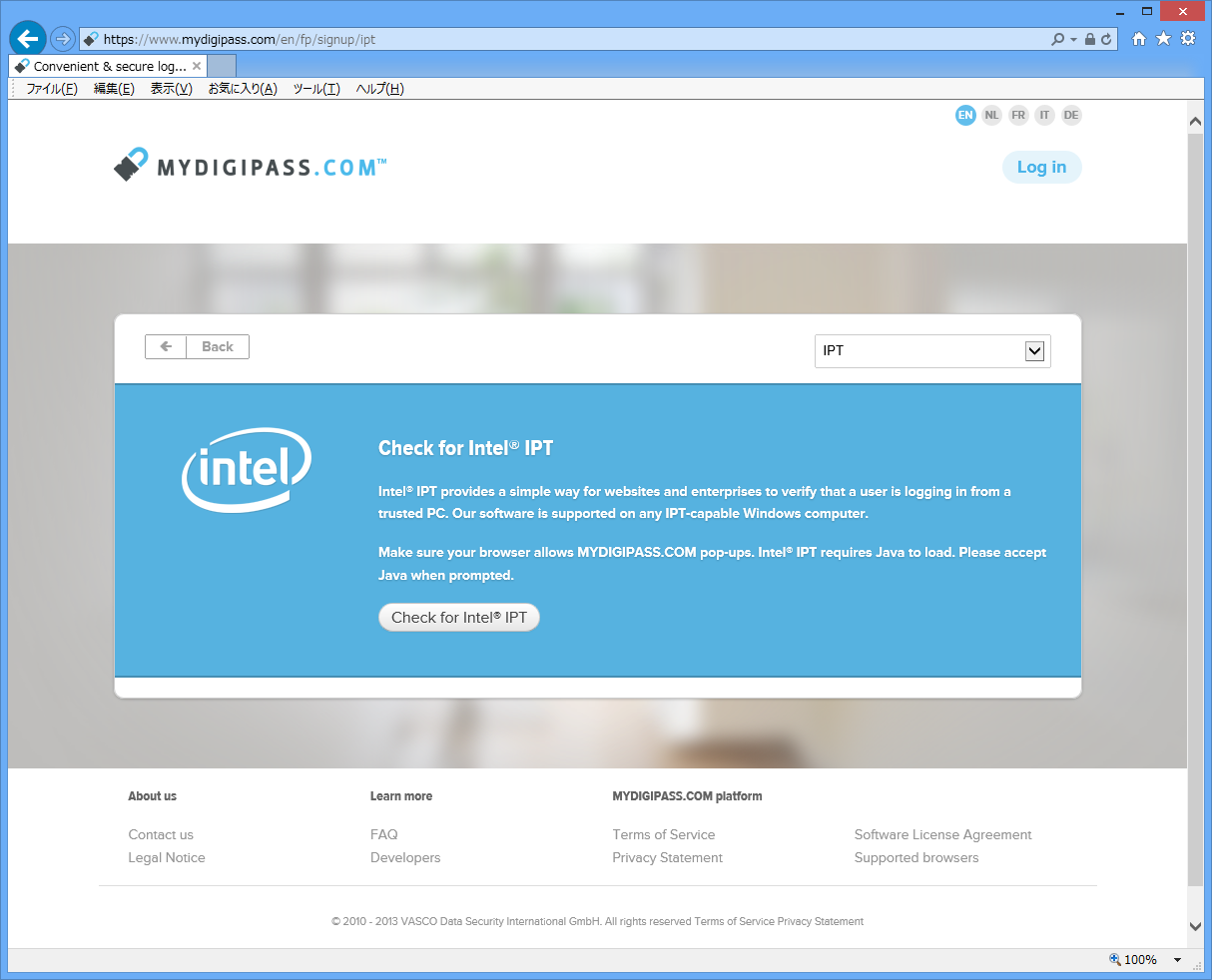The height and width of the screenshot is (980, 1212).
Task: Open a new blank tab
Action: click(223, 66)
